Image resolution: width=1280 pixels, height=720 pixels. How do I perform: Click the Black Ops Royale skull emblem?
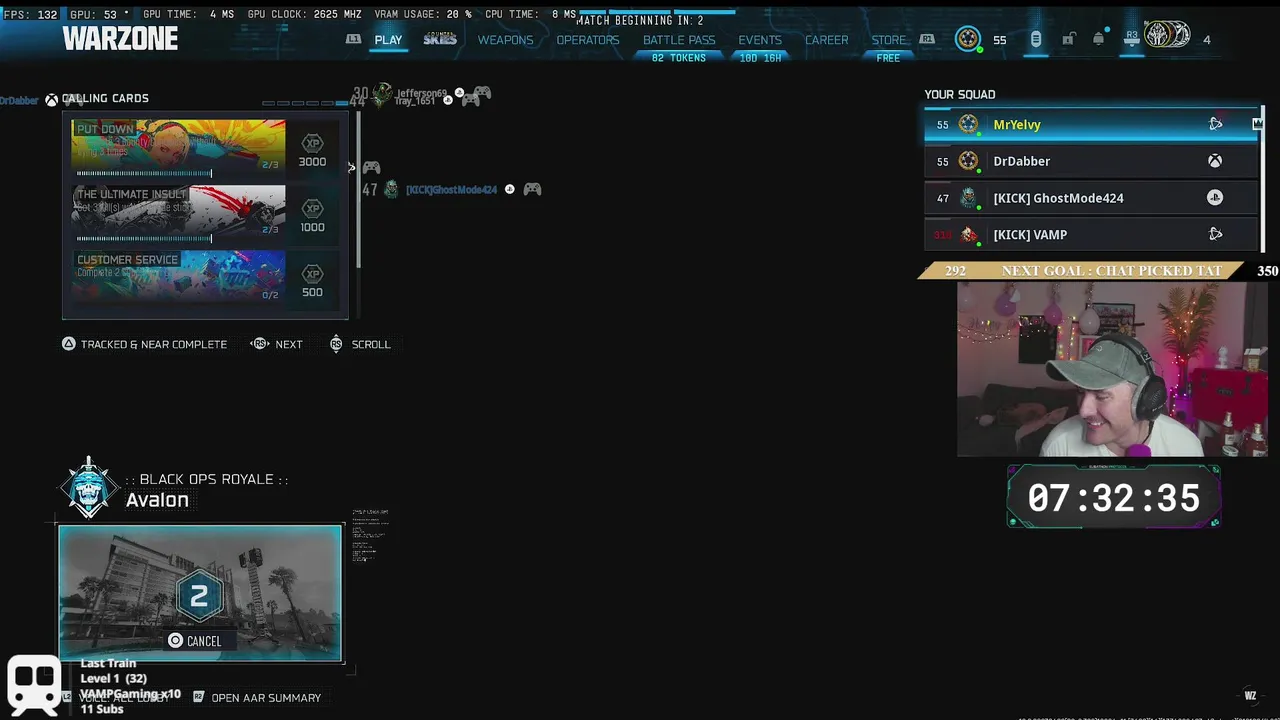[89, 488]
